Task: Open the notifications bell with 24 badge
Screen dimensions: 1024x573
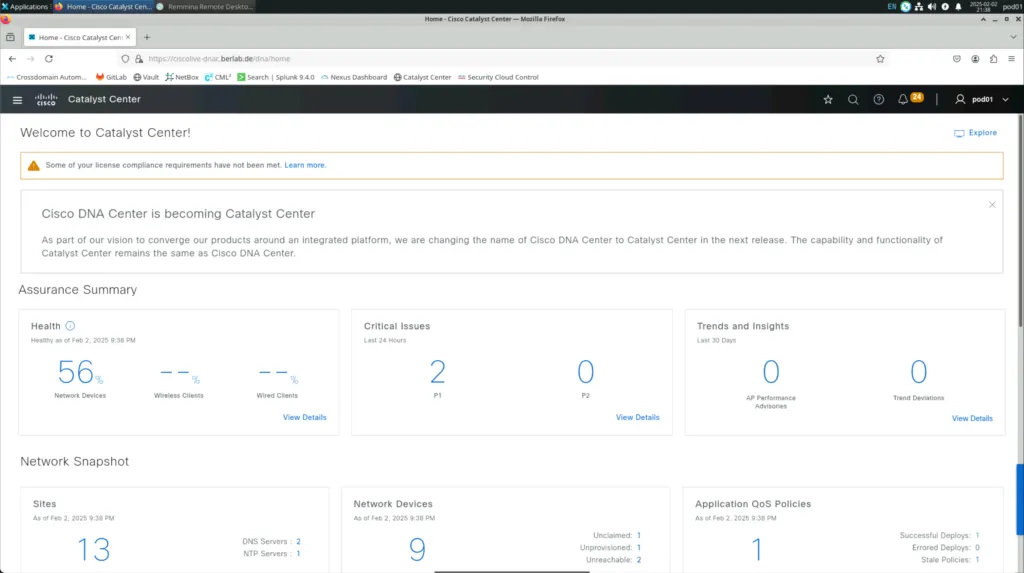Action: [904, 100]
